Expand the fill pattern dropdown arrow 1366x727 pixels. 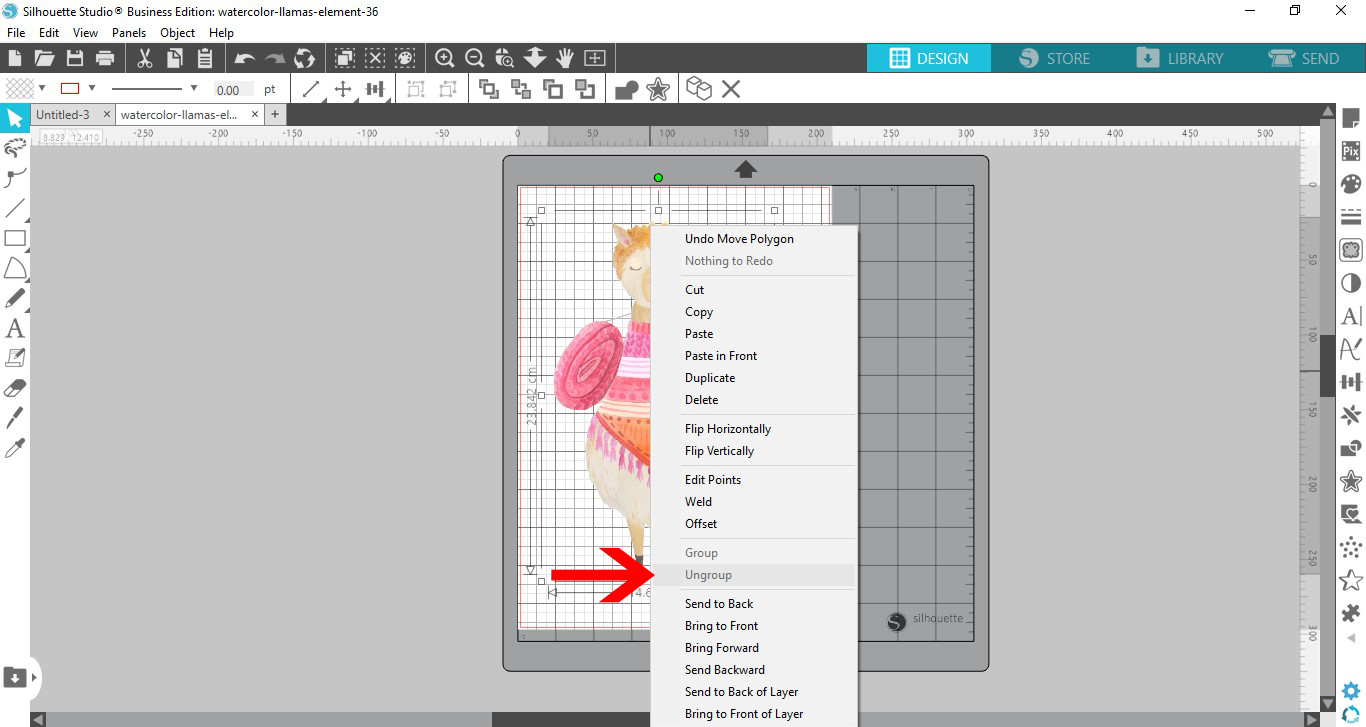click(x=41, y=88)
